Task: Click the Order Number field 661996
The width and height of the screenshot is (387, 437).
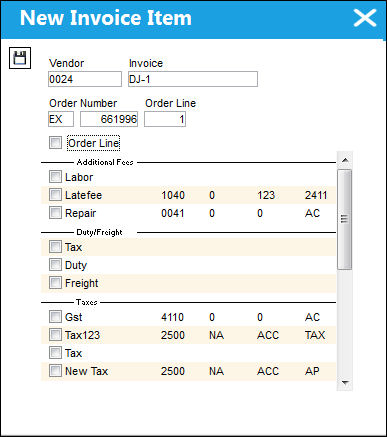Action: click(109, 119)
